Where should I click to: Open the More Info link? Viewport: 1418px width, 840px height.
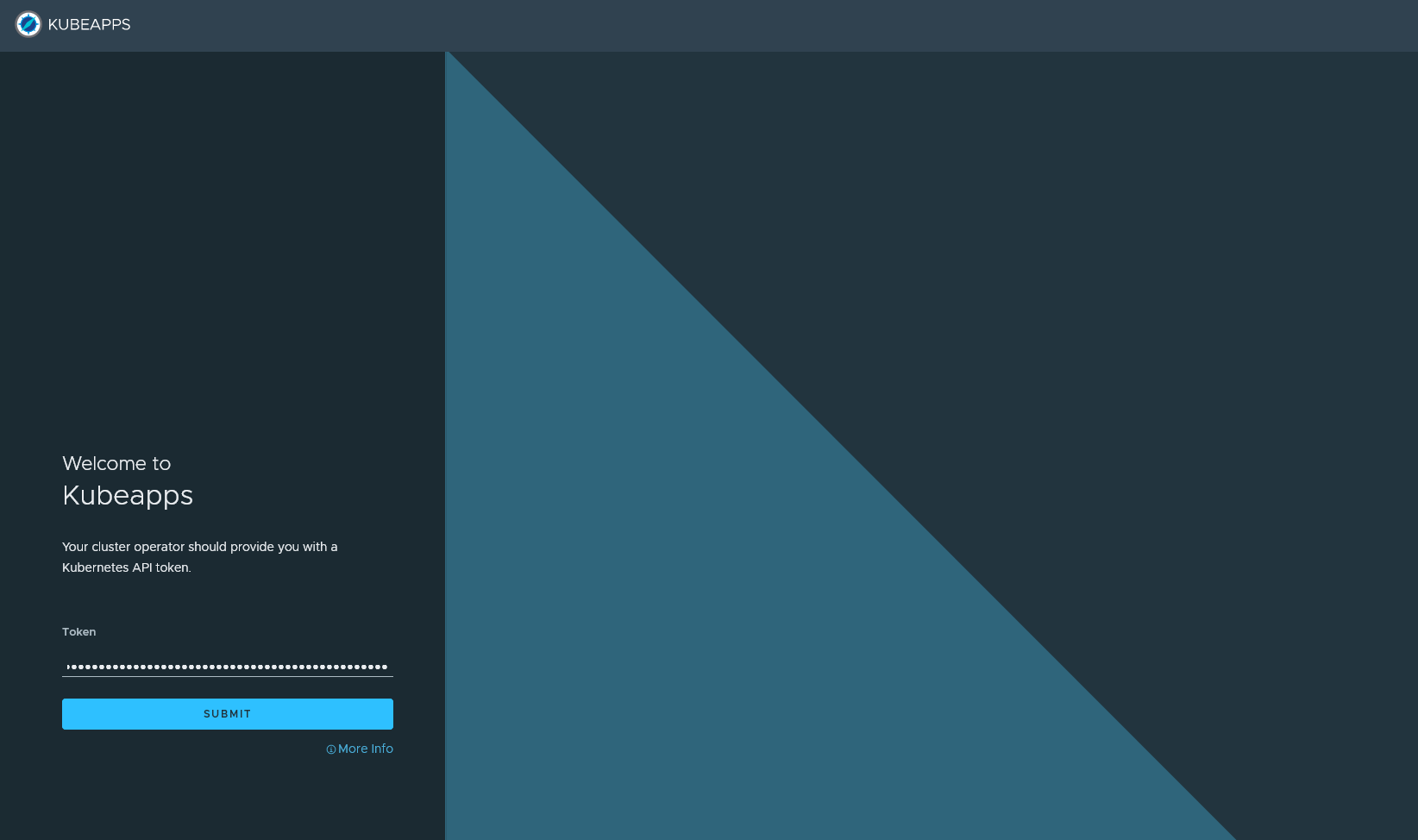pyautogui.click(x=366, y=749)
